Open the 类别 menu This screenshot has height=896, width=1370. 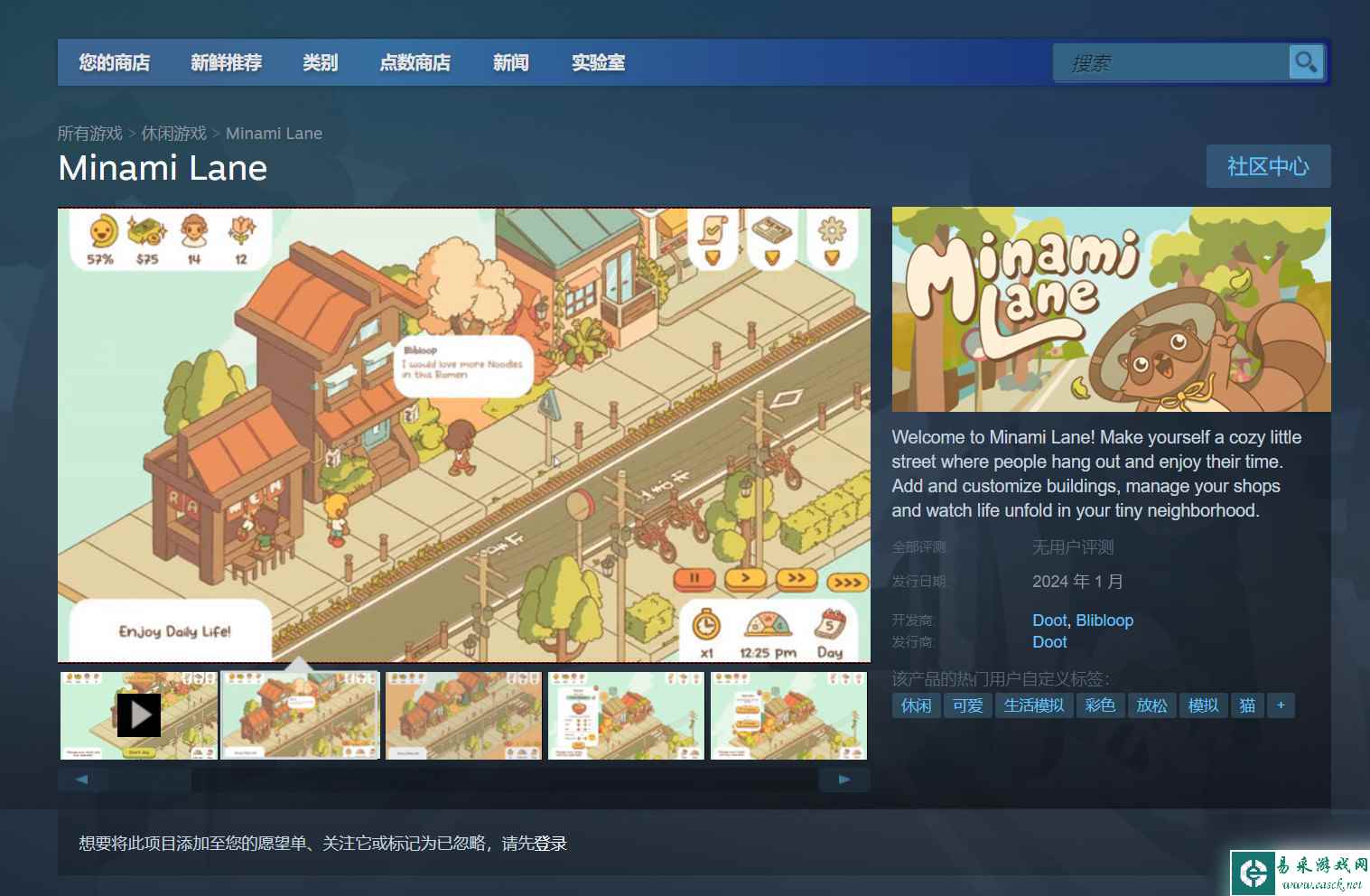tap(320, 62)
